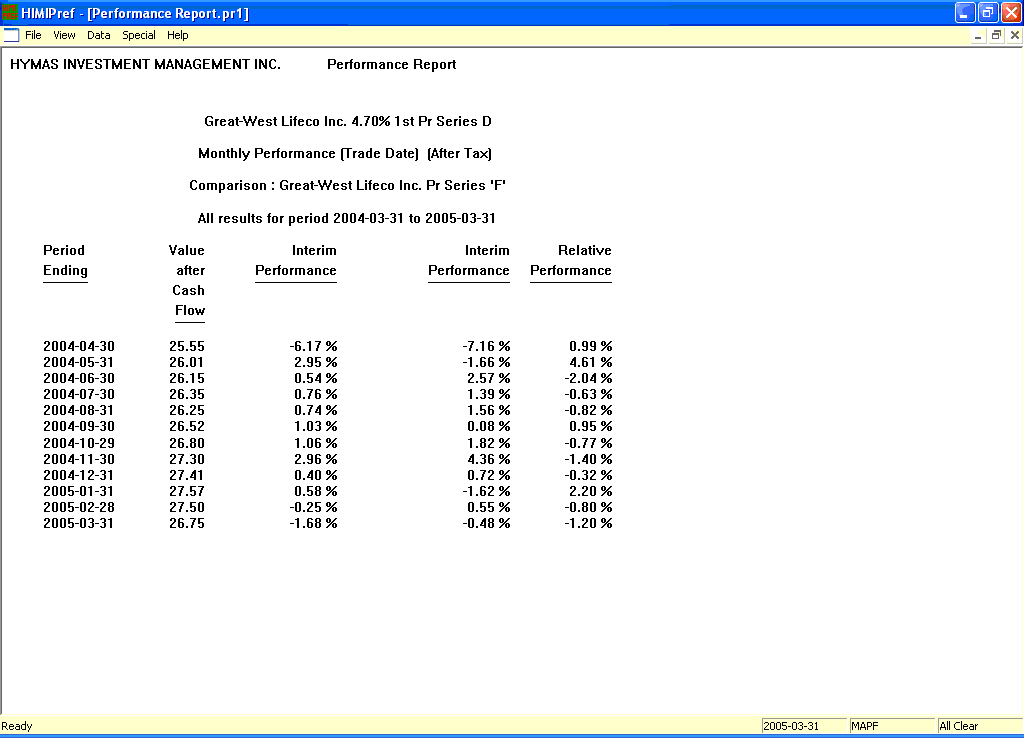The height and width of the screenshot is (738, 1024).
Task: Select the 2004-08-31 period row date
Action: pos(78,410)
